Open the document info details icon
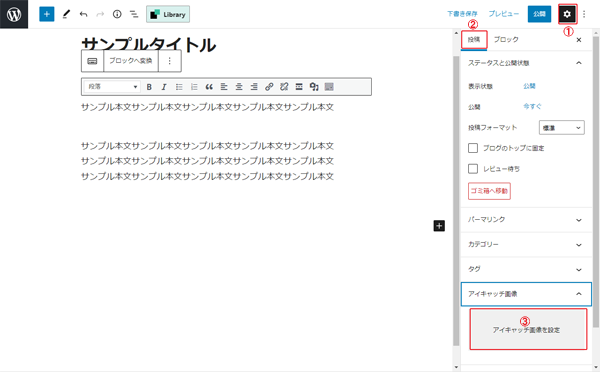The width and height of the screenshot is (600, 372). click(x=117, y=14)
